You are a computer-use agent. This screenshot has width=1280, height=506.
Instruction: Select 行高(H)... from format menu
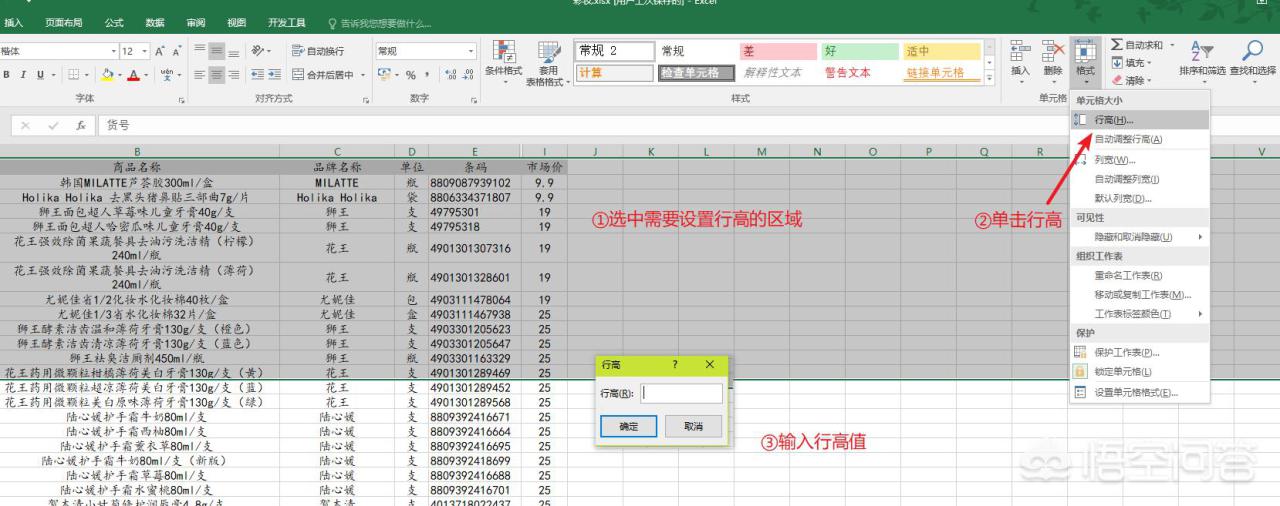pos(1139,120)
